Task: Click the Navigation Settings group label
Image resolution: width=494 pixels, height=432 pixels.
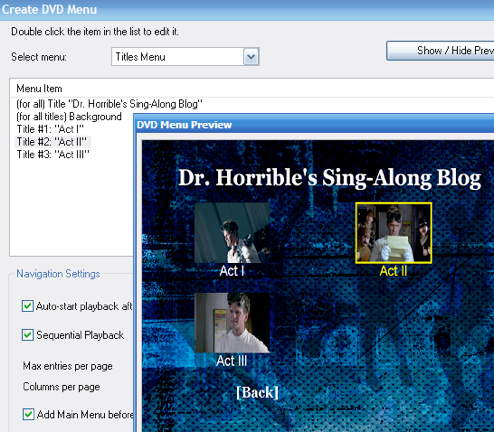Action: [x=58, y=274]
